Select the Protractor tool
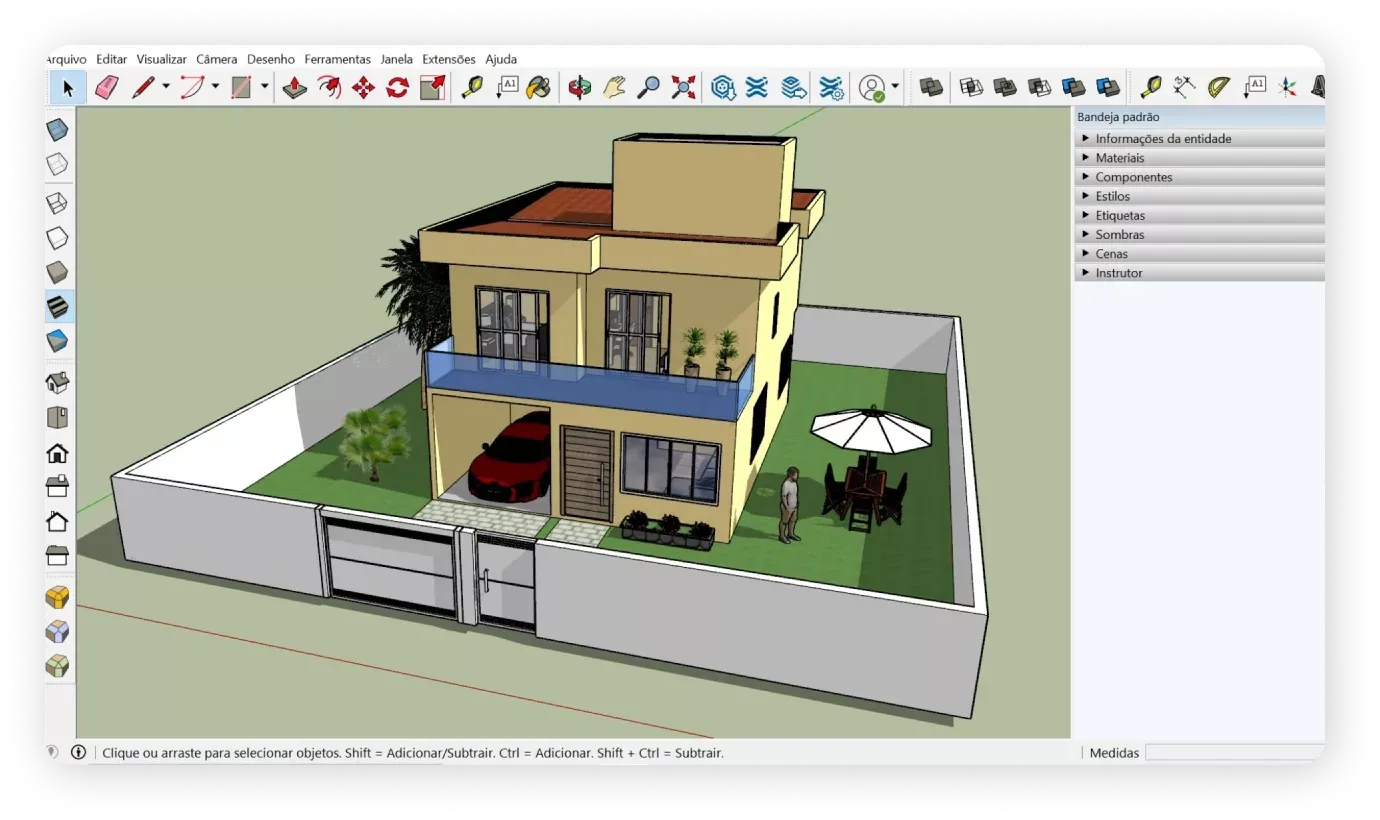The height and width of the screenshot is (820, 1380). (1218, 88)
